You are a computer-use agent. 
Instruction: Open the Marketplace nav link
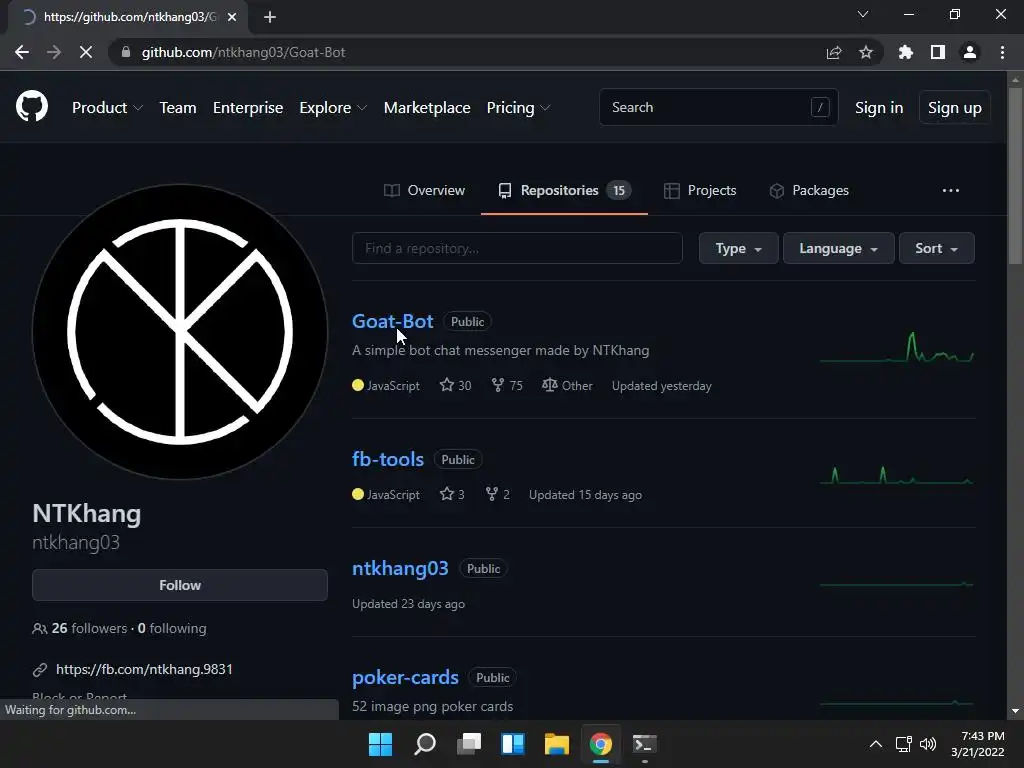click(427, 107)
